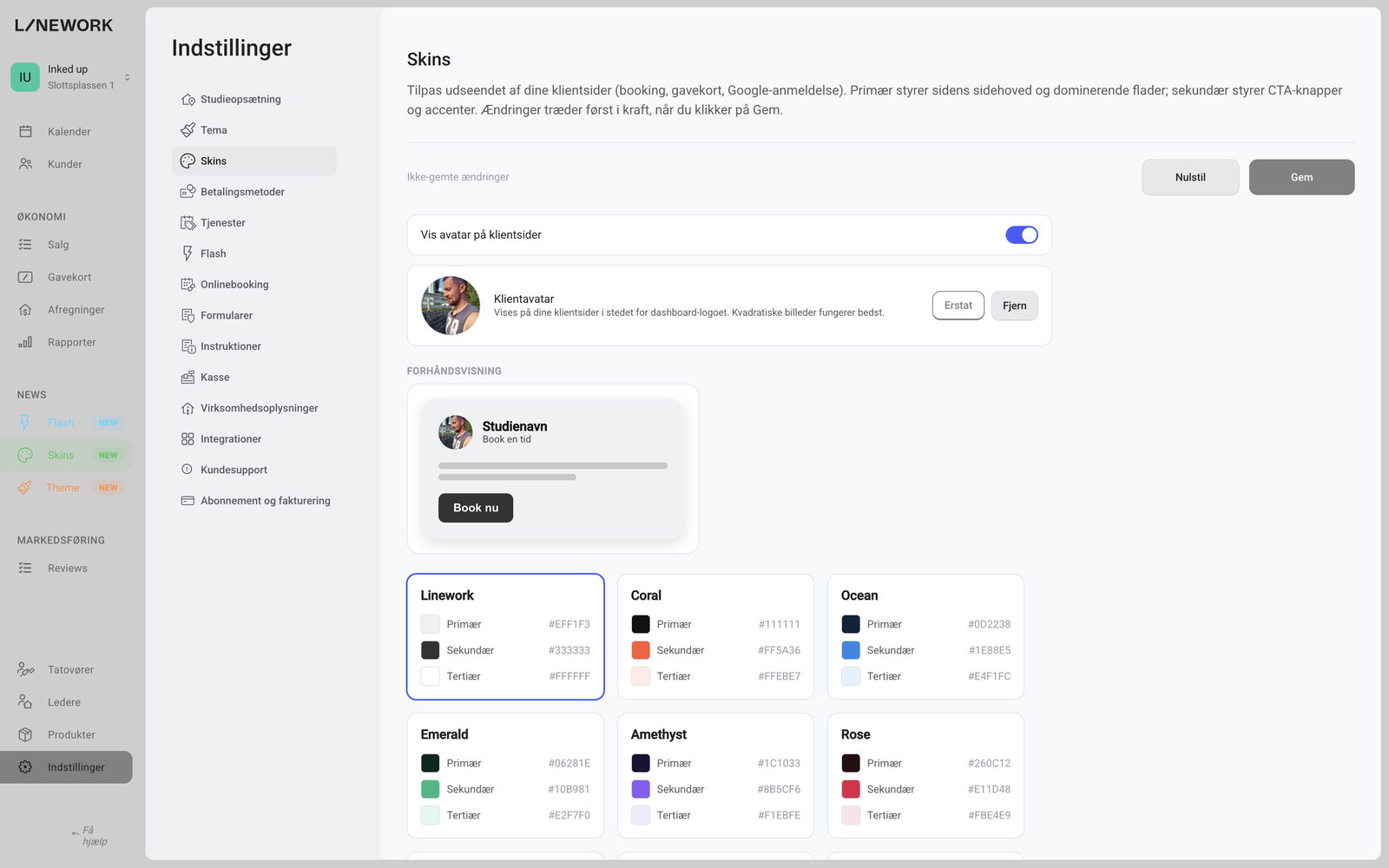Click the Studieopsætning house icon
The height and width of the screenshot is (868, 1389).
188,100
